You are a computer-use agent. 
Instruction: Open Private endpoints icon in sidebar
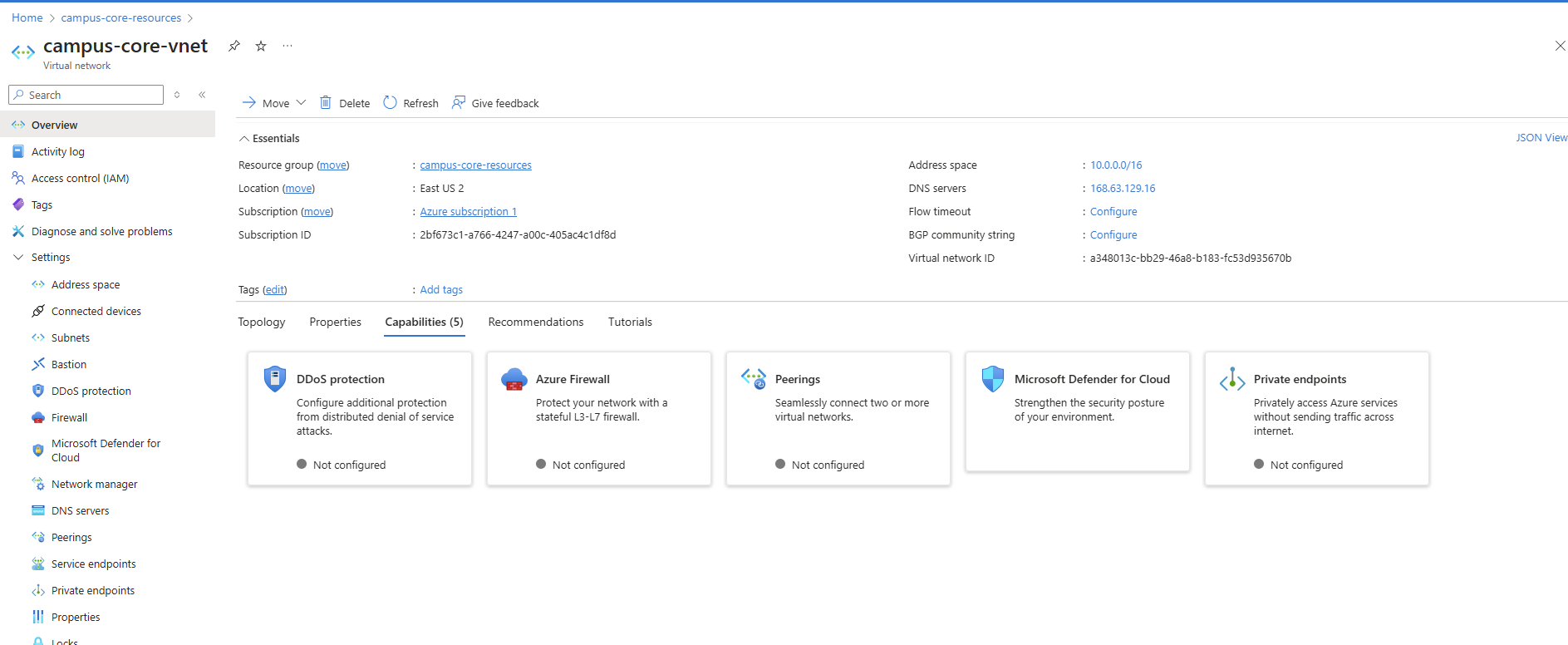click(x=38, y=590)
